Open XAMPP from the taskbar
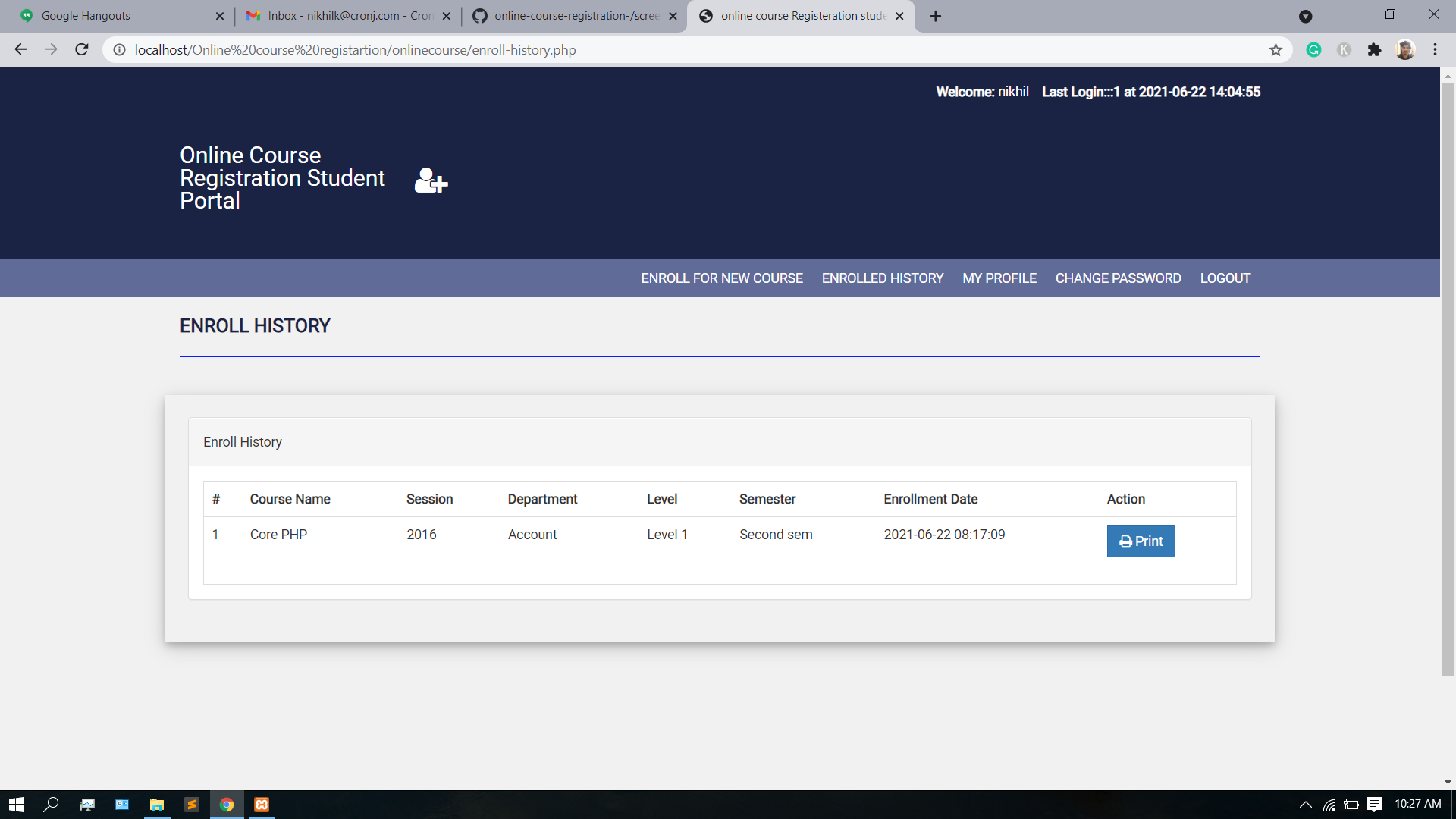Image resolution: width=1456 pixels, height=819 pixels. 262,805
